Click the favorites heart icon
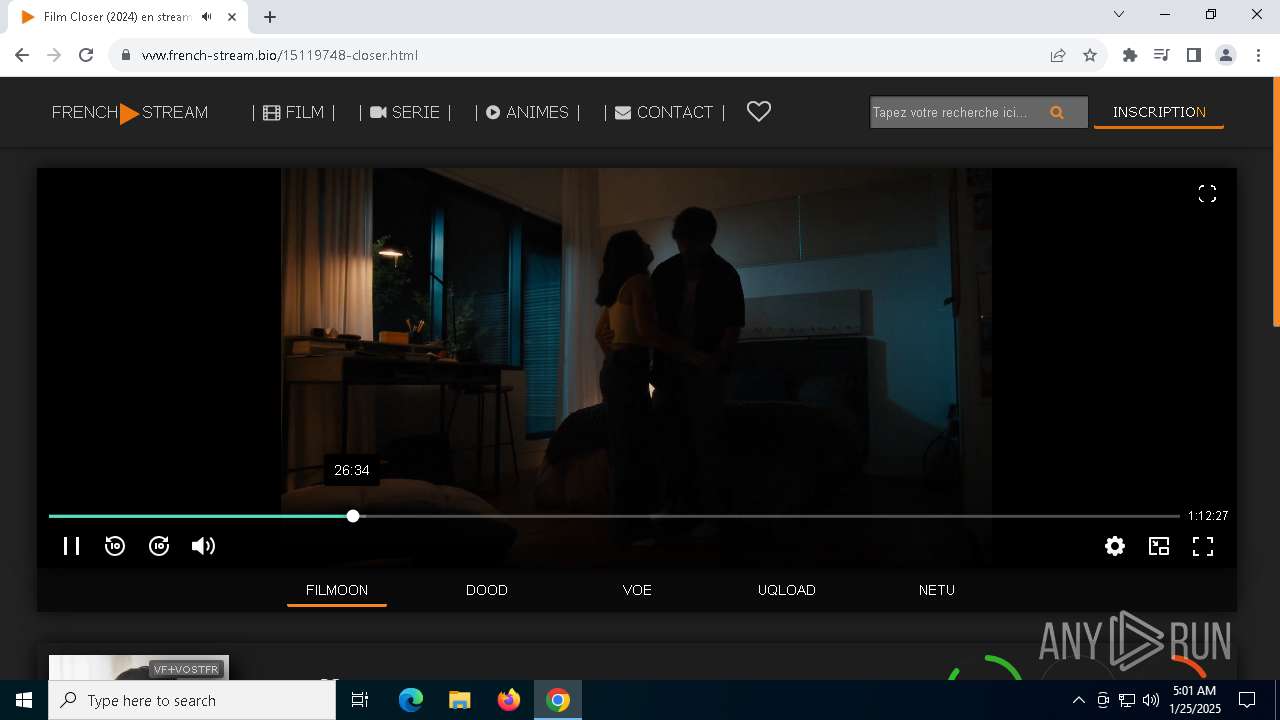This screenshot has height=720, width=1280. tap(759, 112)
